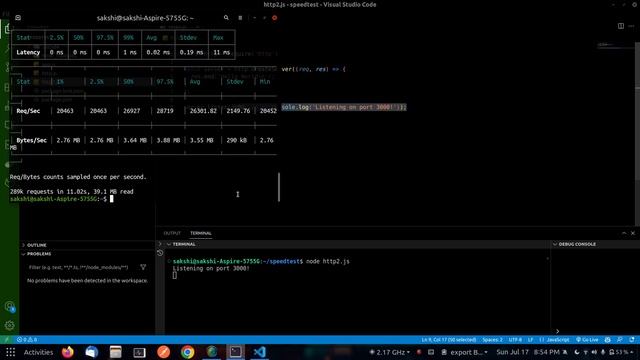Open the System Monitor dock icon
This screenshot has width=640, height=360.
[x=139, y=352]
